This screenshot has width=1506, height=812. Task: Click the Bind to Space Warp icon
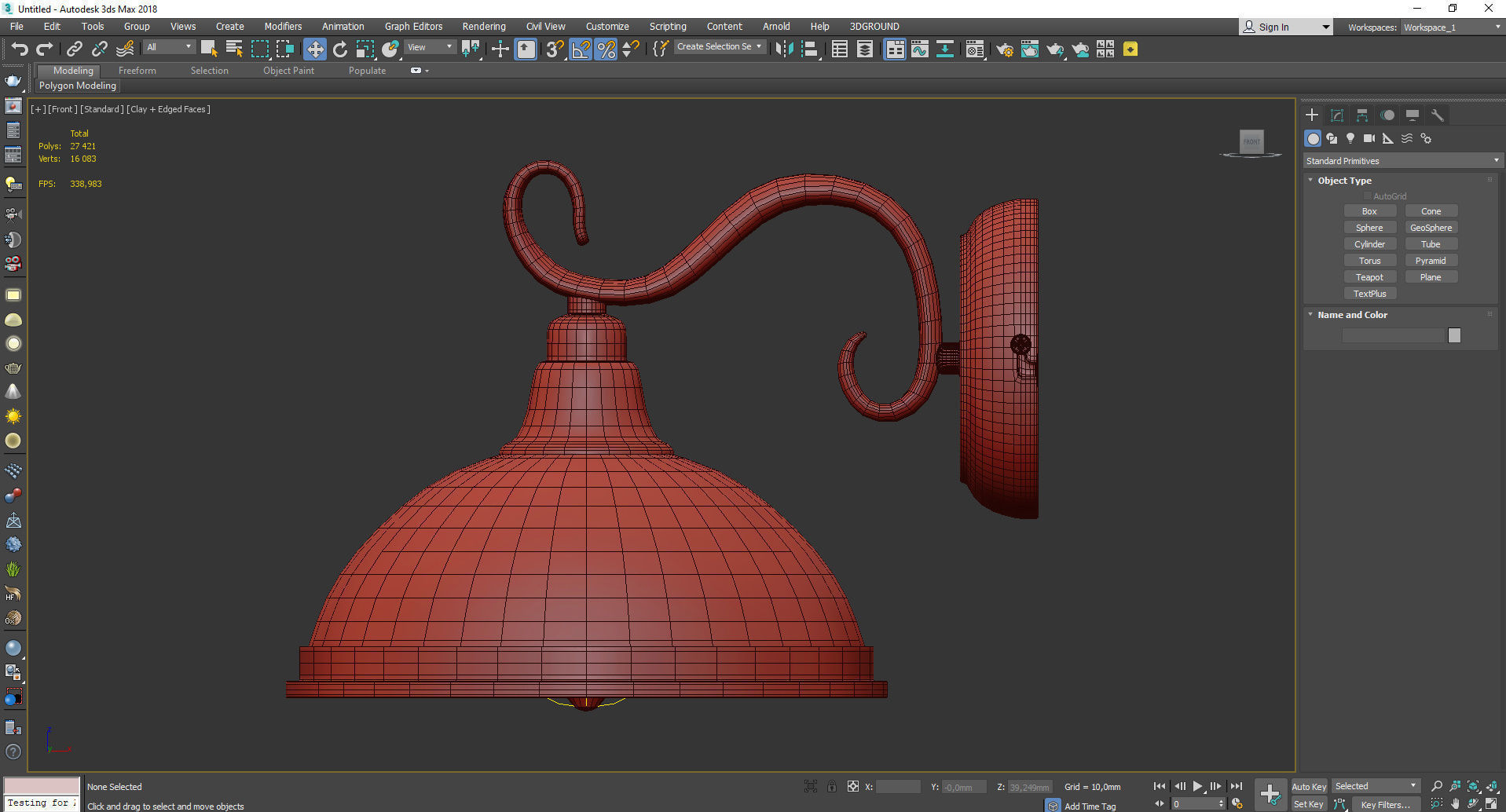coord(125,49)
